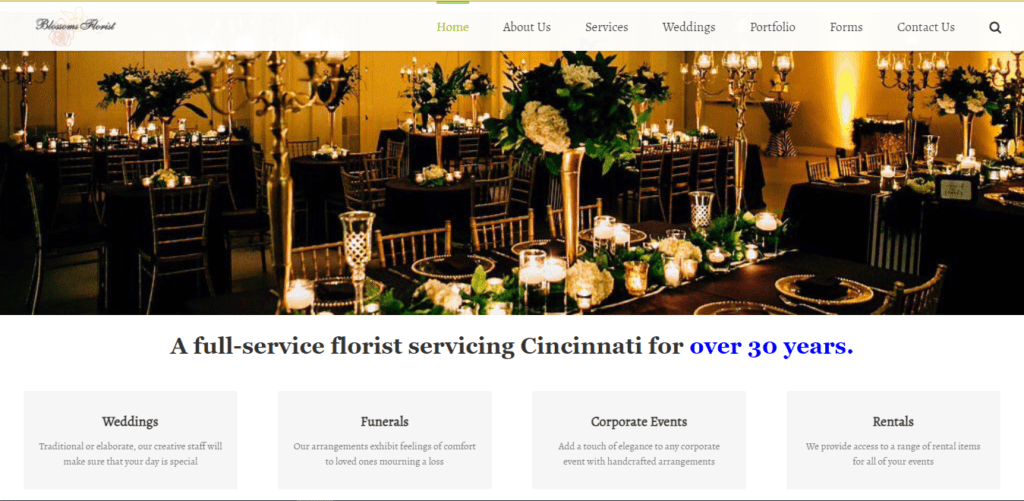Click the full-service florist headline

(x=512, y=346)
